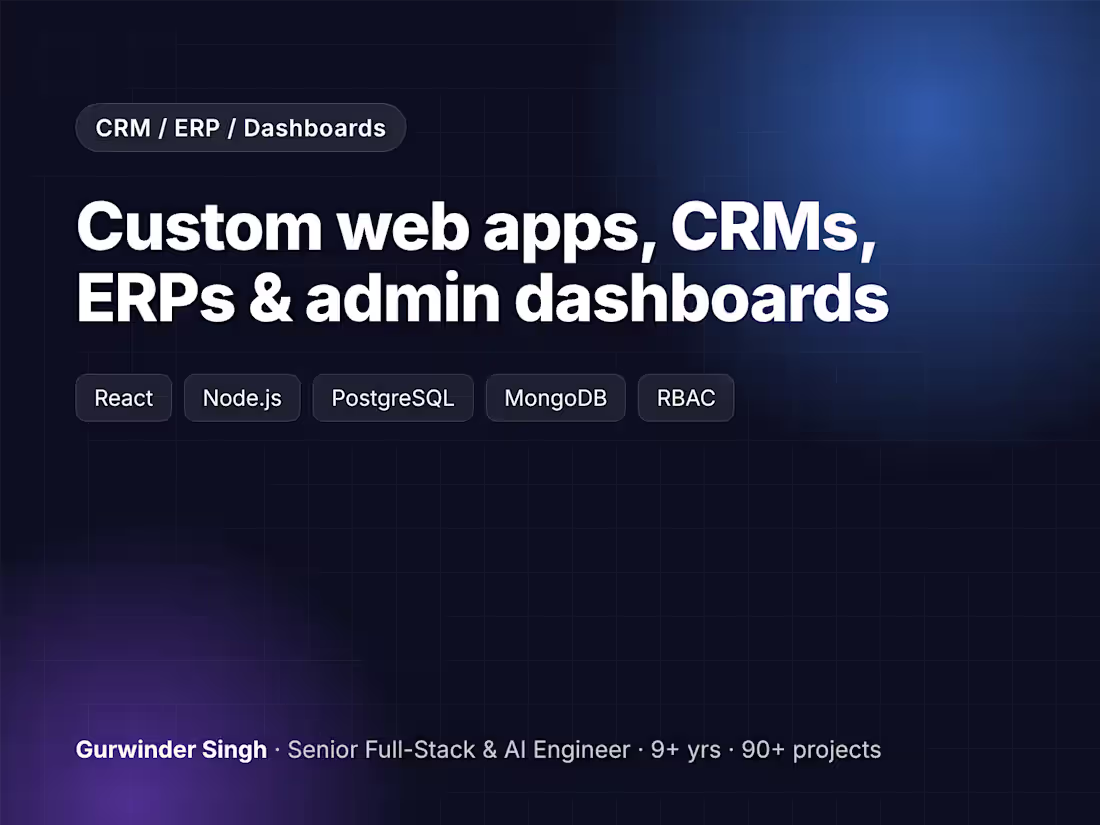
Task: Select the Node.js tag
Action: (x=242, y=398)
